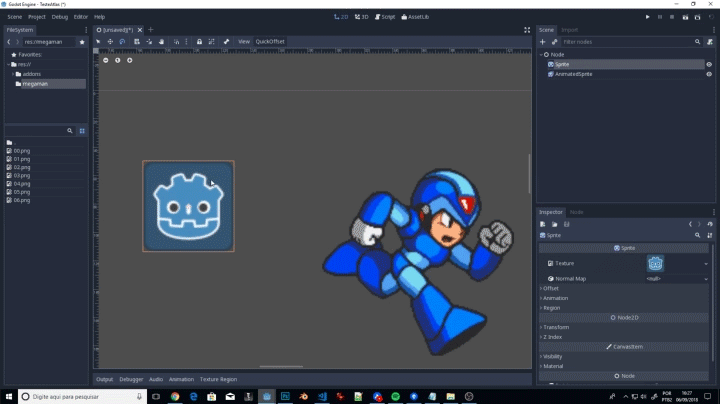
Task: Expand the Offset section
Action: tap(550, 288)
